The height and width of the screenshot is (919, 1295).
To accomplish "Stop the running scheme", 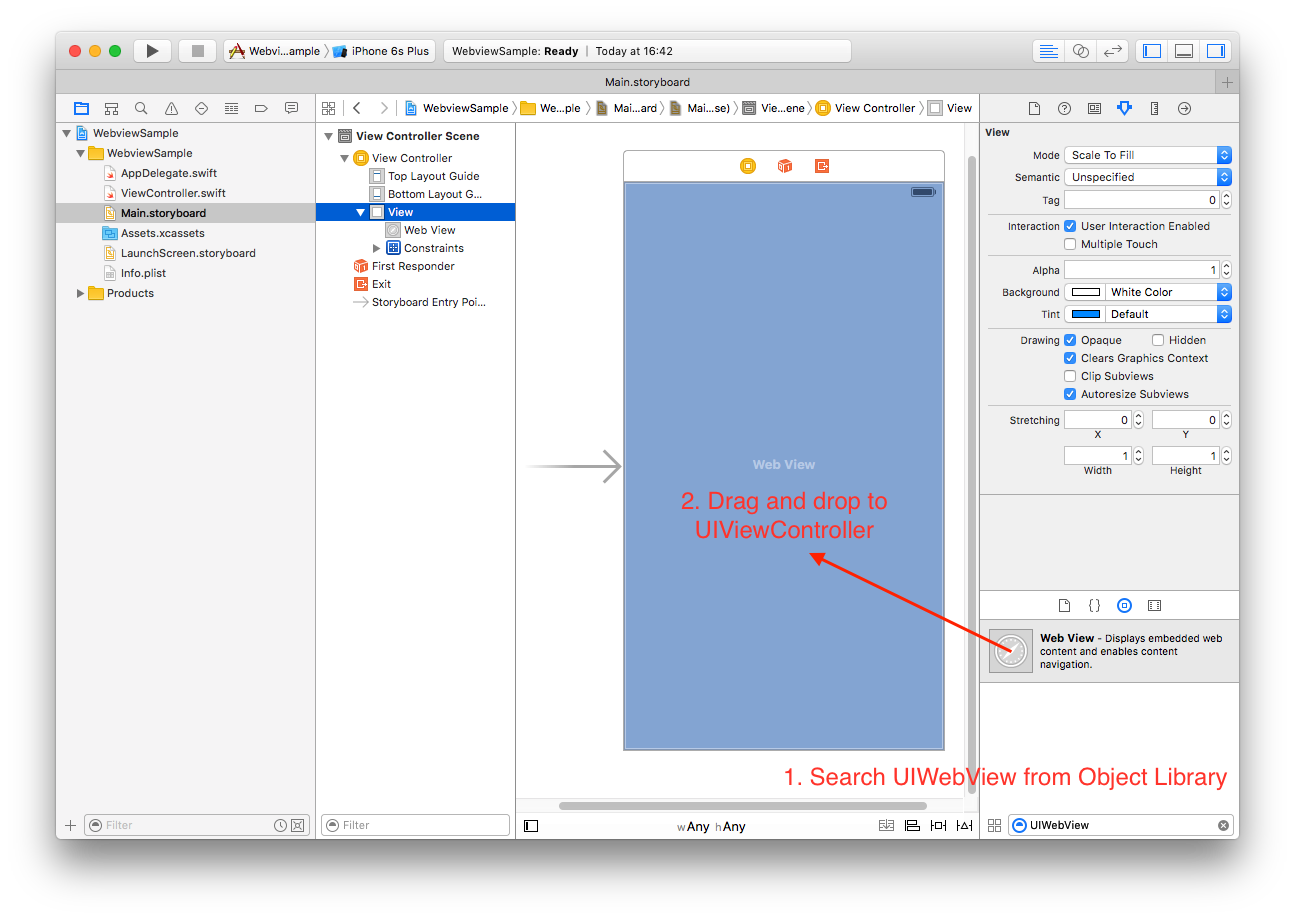I will point(198,51).
